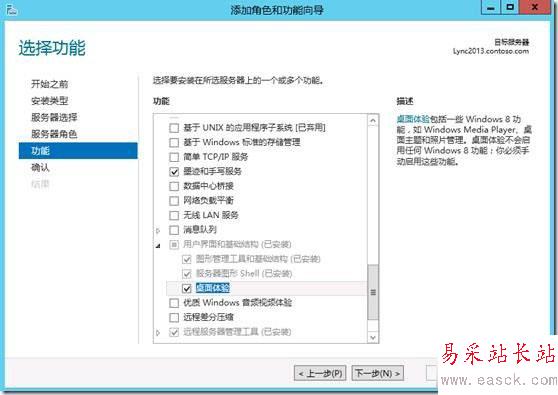Select the 图形管理工具和基础结构 row text
The image size is (558, 395).
258,259
